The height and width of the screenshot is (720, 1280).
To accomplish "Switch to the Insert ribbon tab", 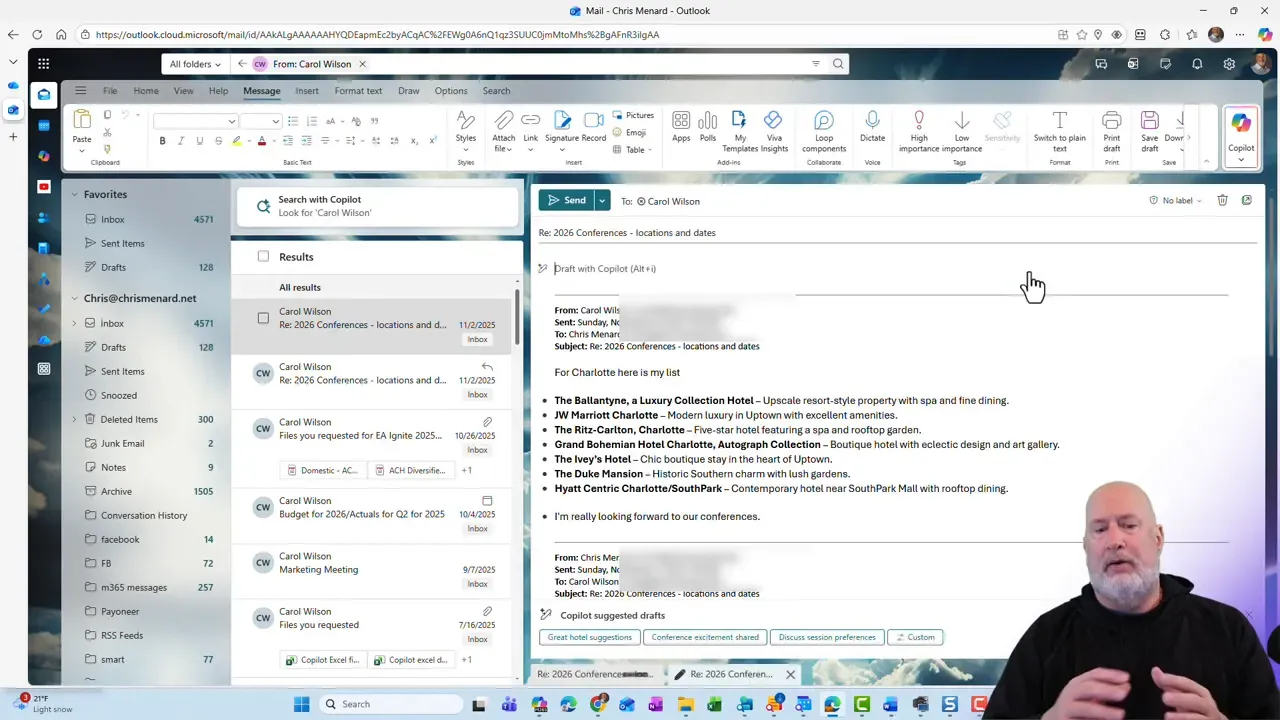I will pos(307,90).
